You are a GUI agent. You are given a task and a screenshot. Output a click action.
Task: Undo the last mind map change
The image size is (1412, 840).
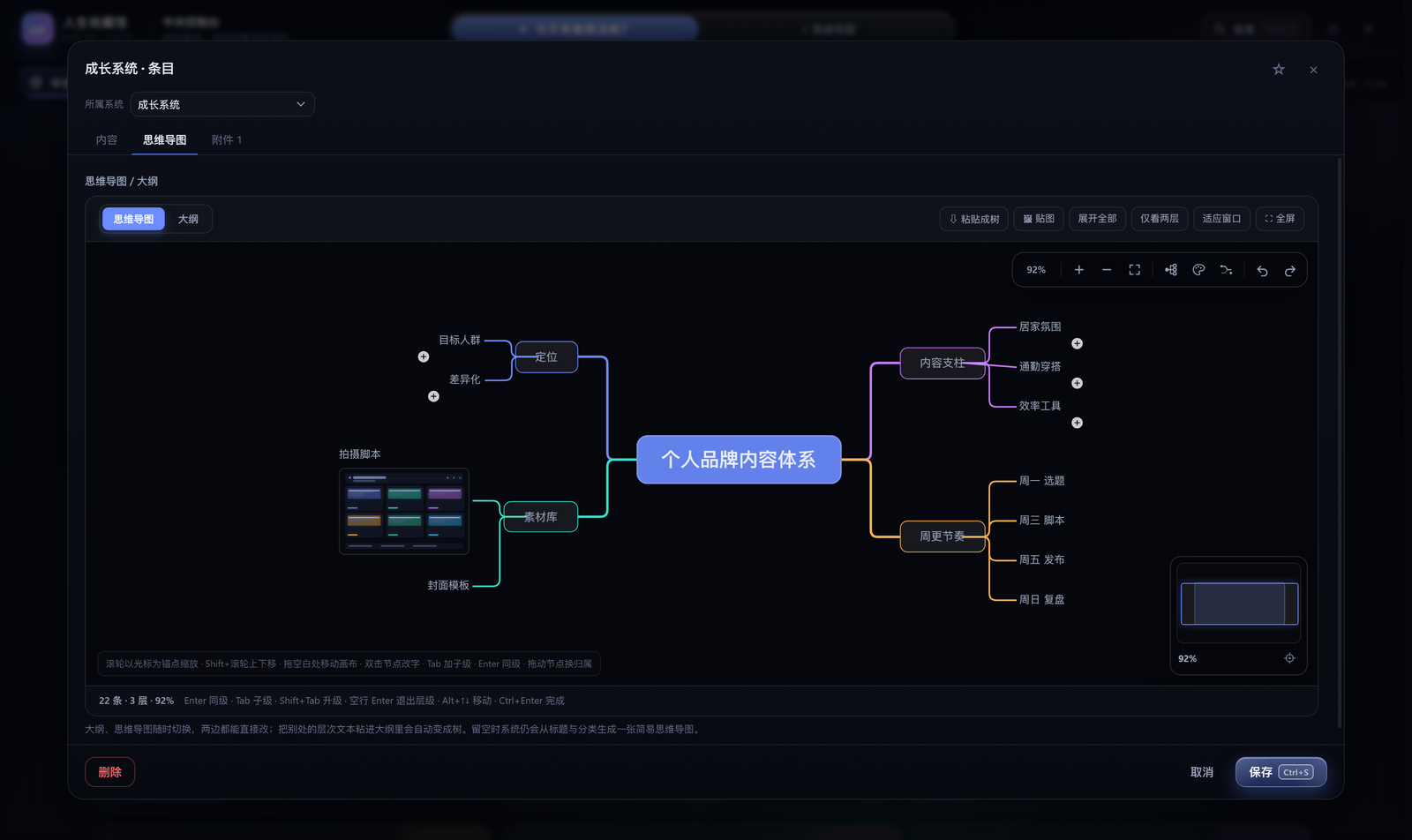pyautogui.click(x=1262, y=270)
